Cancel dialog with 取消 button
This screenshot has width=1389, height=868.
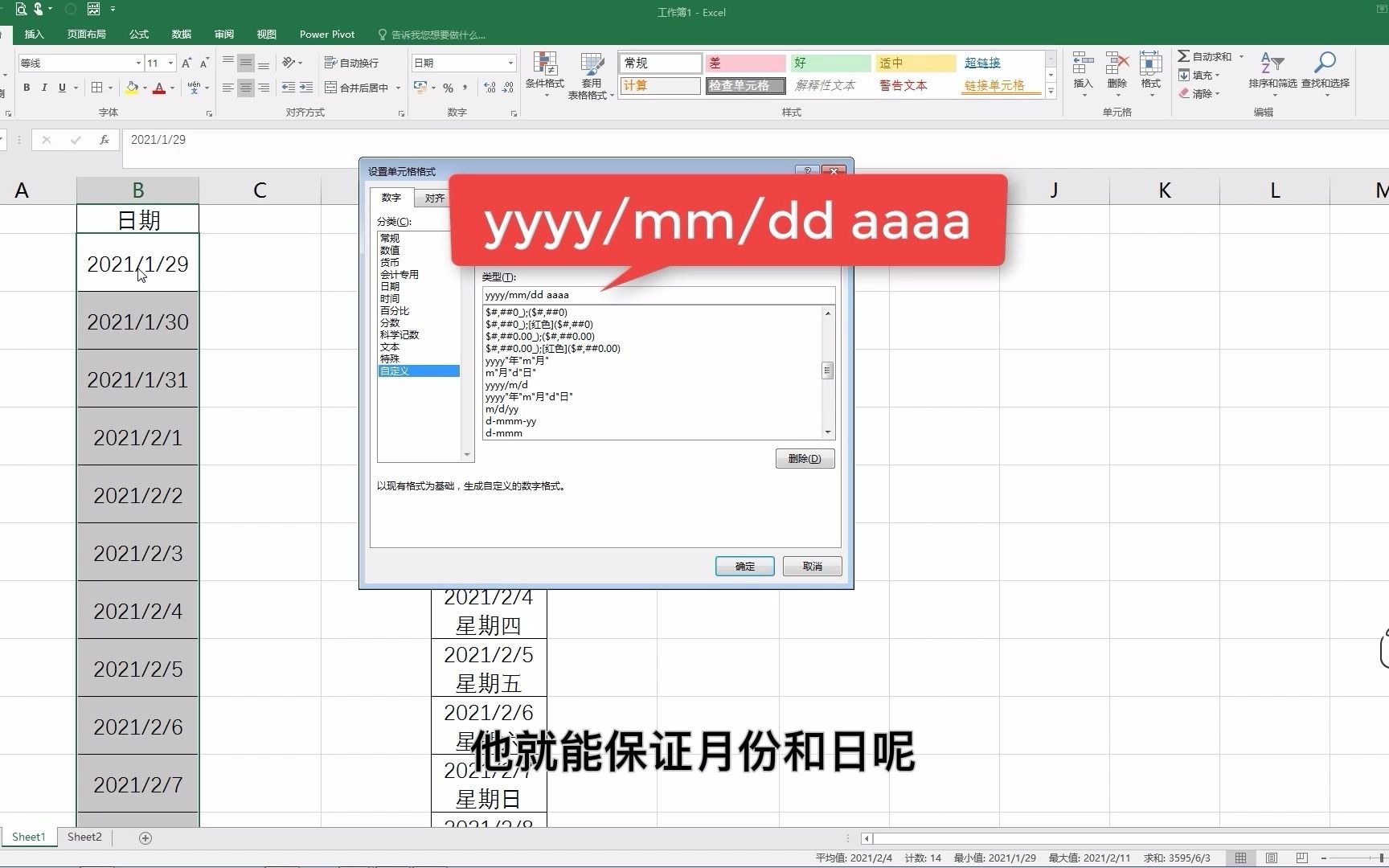click(x=813, y=567)
